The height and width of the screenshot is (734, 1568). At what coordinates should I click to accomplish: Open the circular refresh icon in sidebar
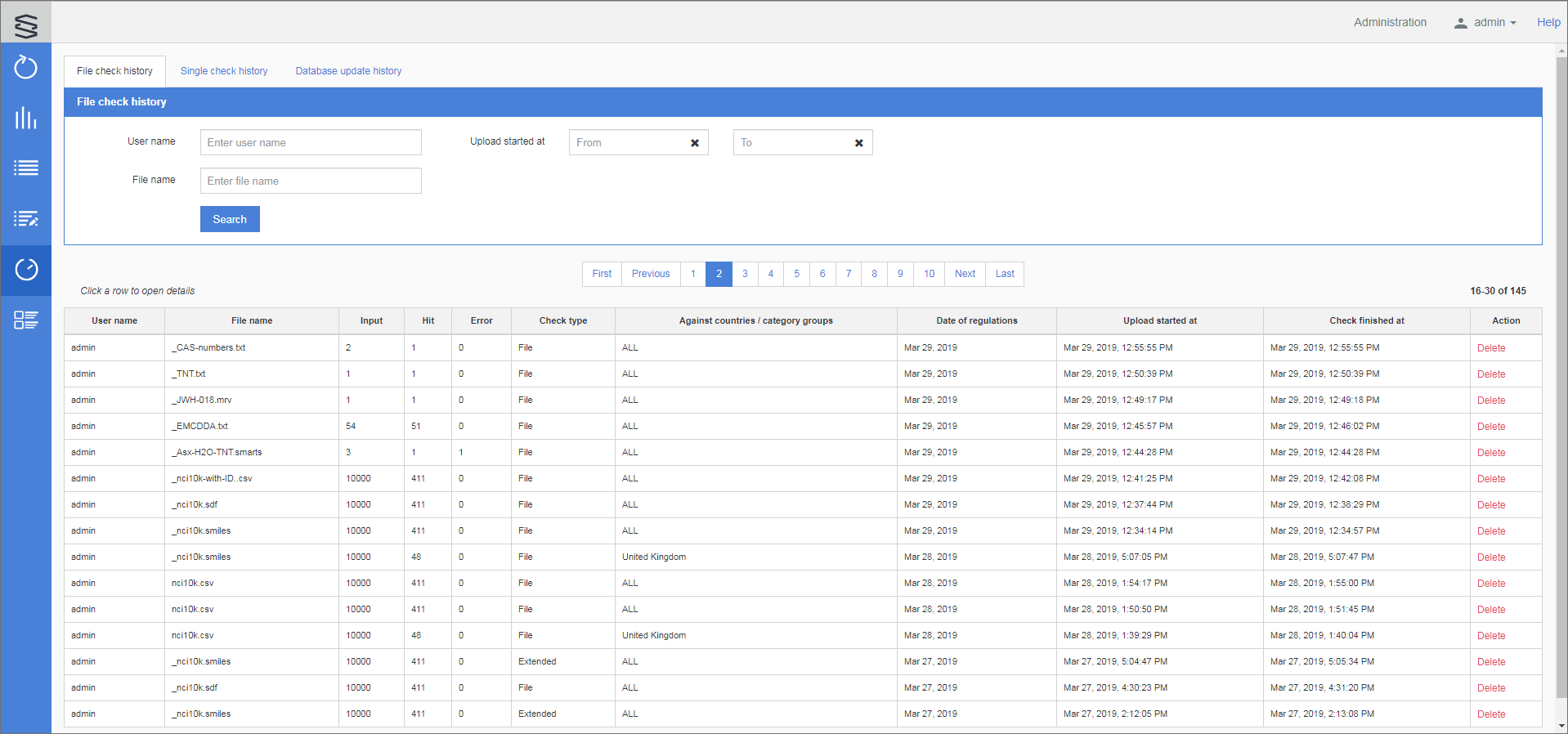[x=26, y=67]
